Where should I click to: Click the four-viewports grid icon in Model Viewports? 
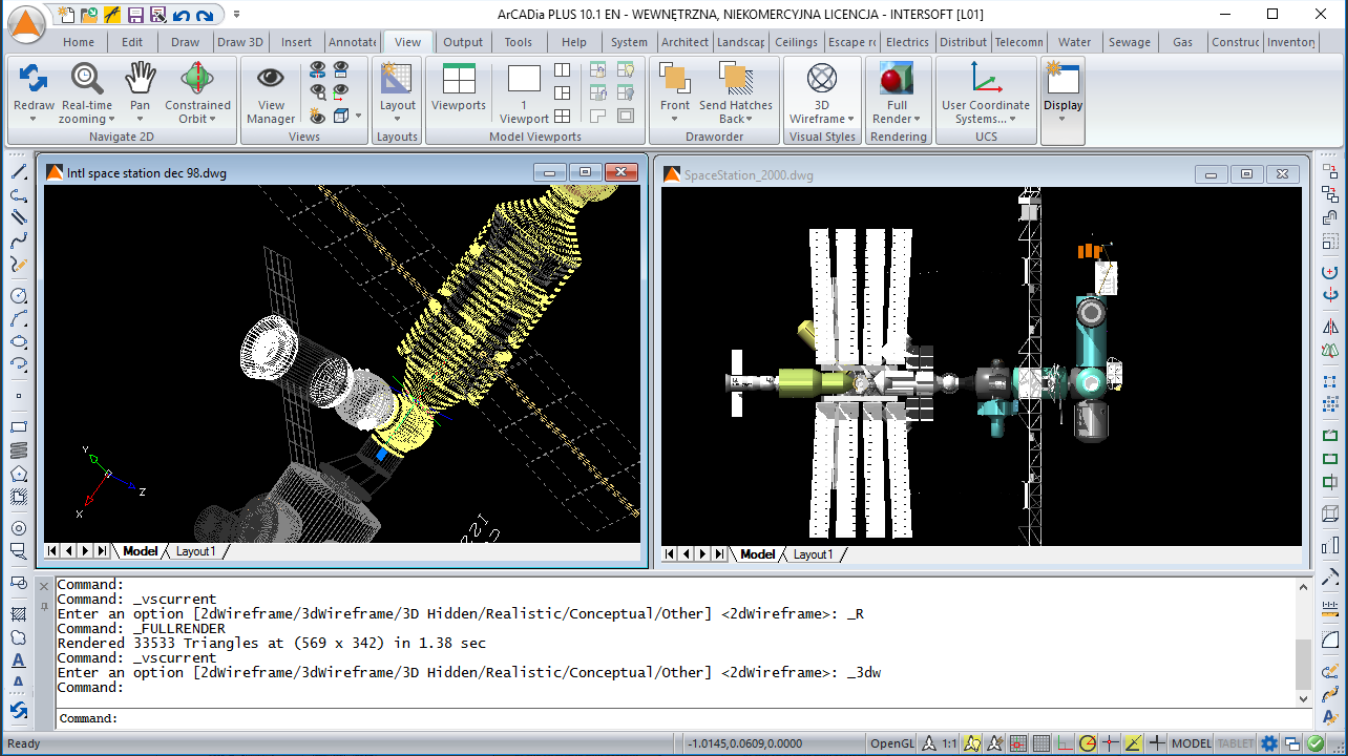pyautogui.click(x=562, y=116)
